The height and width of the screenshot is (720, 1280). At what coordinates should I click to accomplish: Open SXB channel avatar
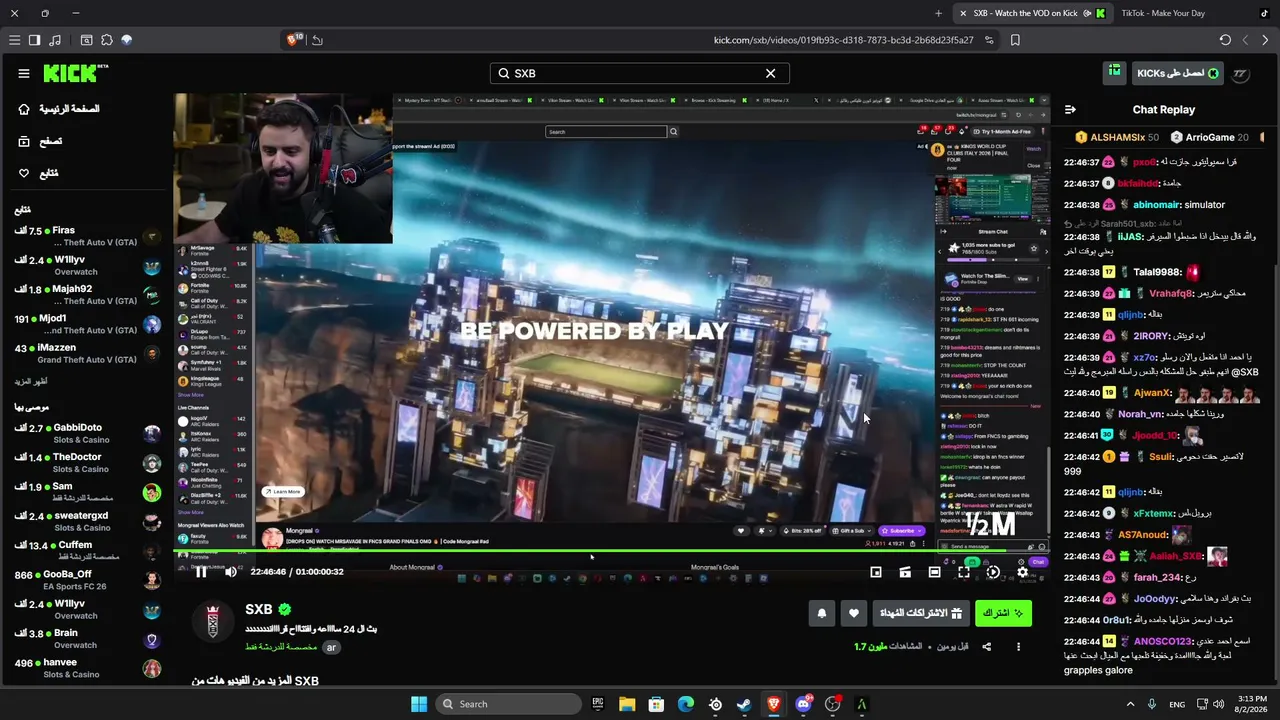tap(213, 621)
